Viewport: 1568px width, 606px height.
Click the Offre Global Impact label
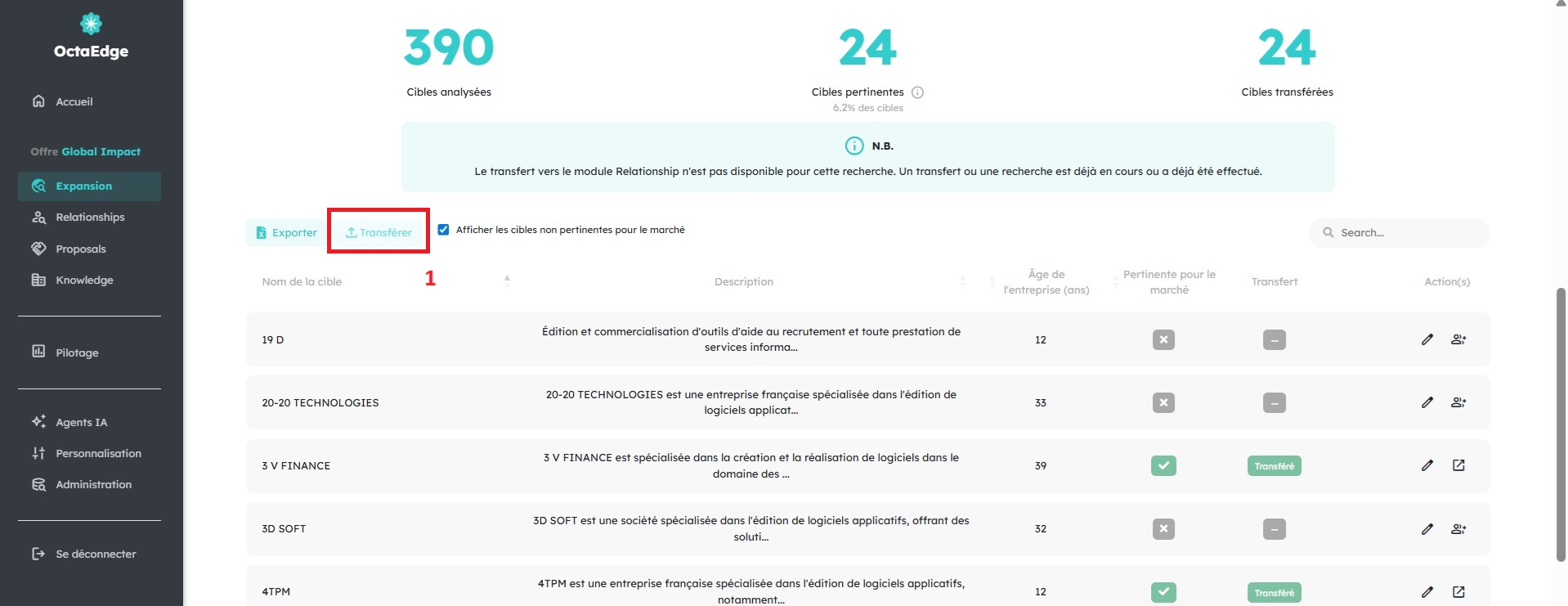click(x=86, y=151)
